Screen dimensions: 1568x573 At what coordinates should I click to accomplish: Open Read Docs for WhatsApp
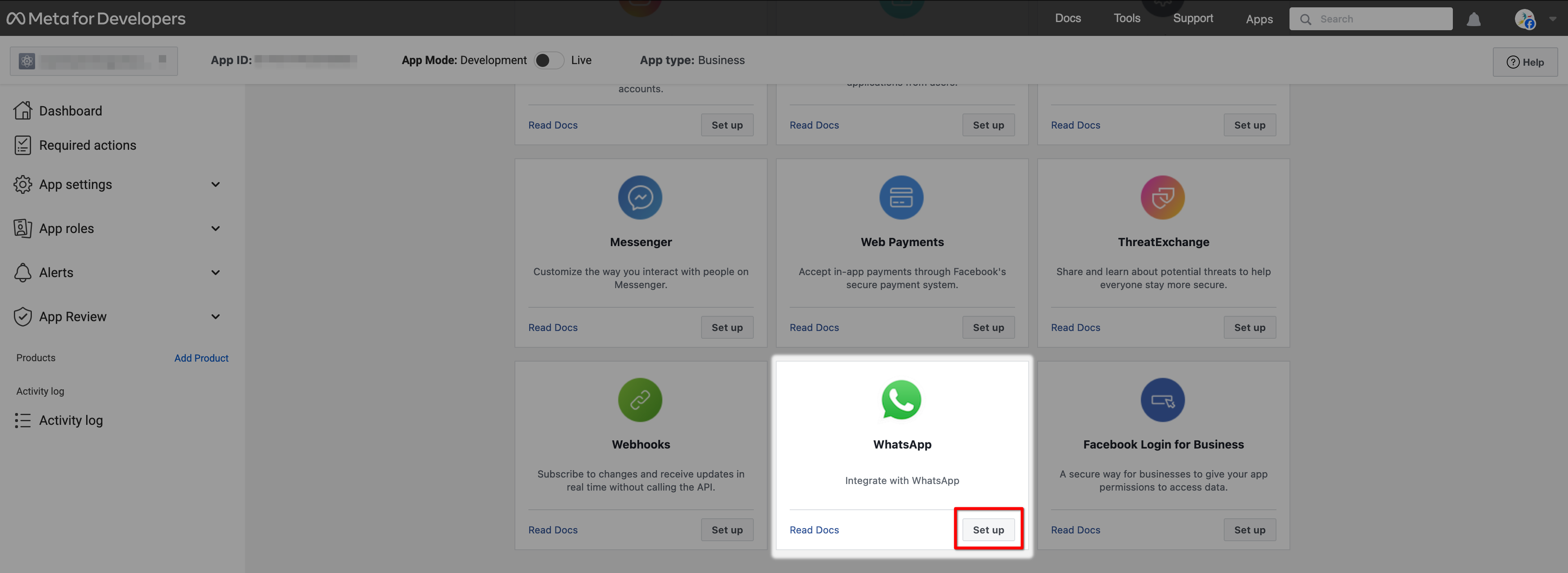(x=814, y=530)
